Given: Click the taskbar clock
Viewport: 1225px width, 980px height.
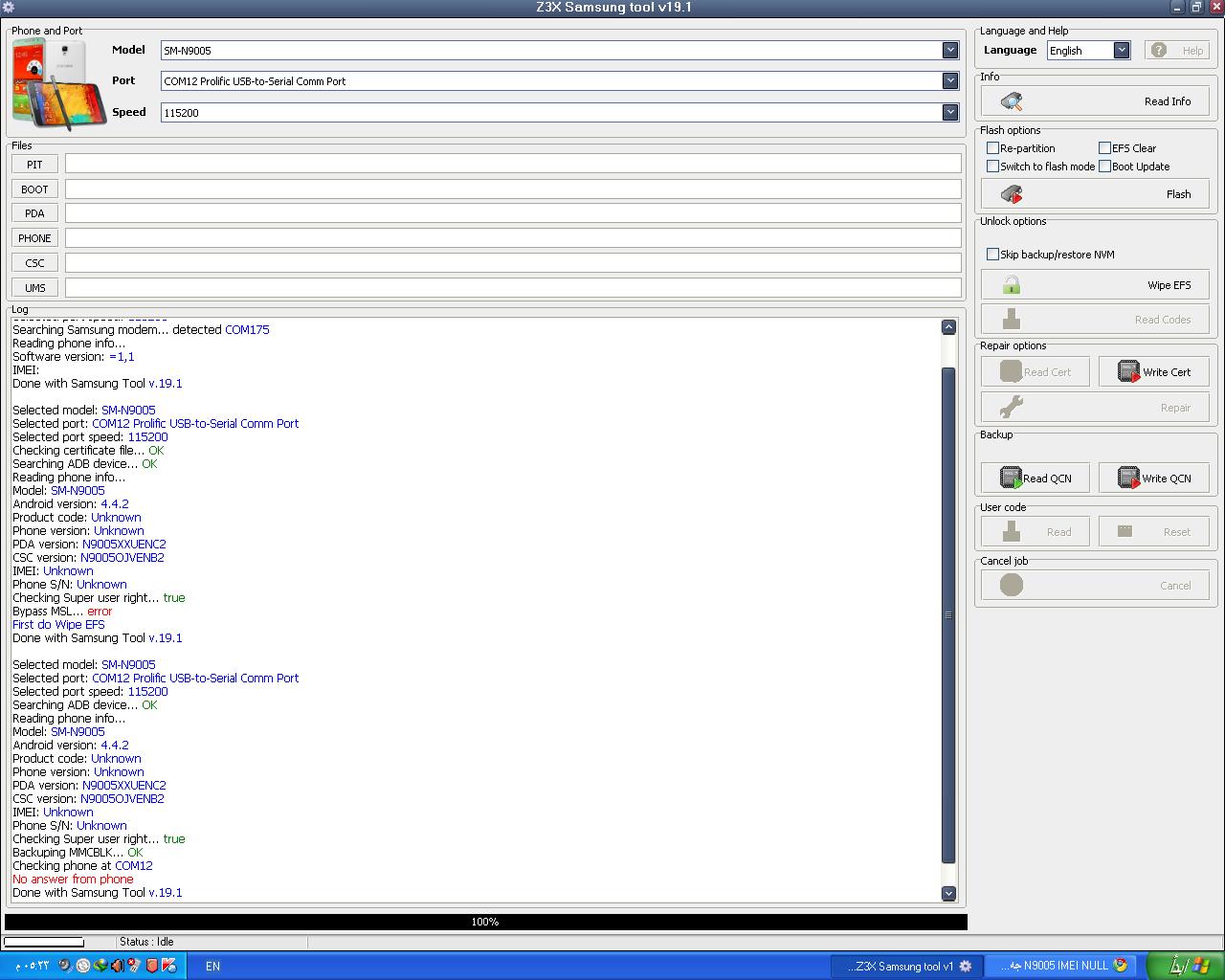Looking at the screenshot, I should click(x=32, y=966).
